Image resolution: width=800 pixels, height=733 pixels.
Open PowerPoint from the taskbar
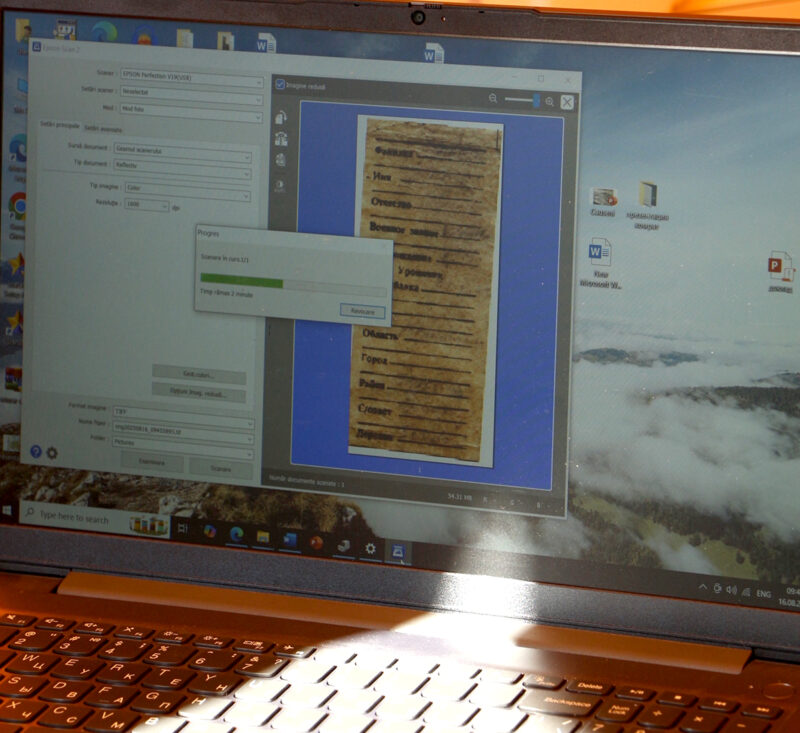tap(316, 543)
